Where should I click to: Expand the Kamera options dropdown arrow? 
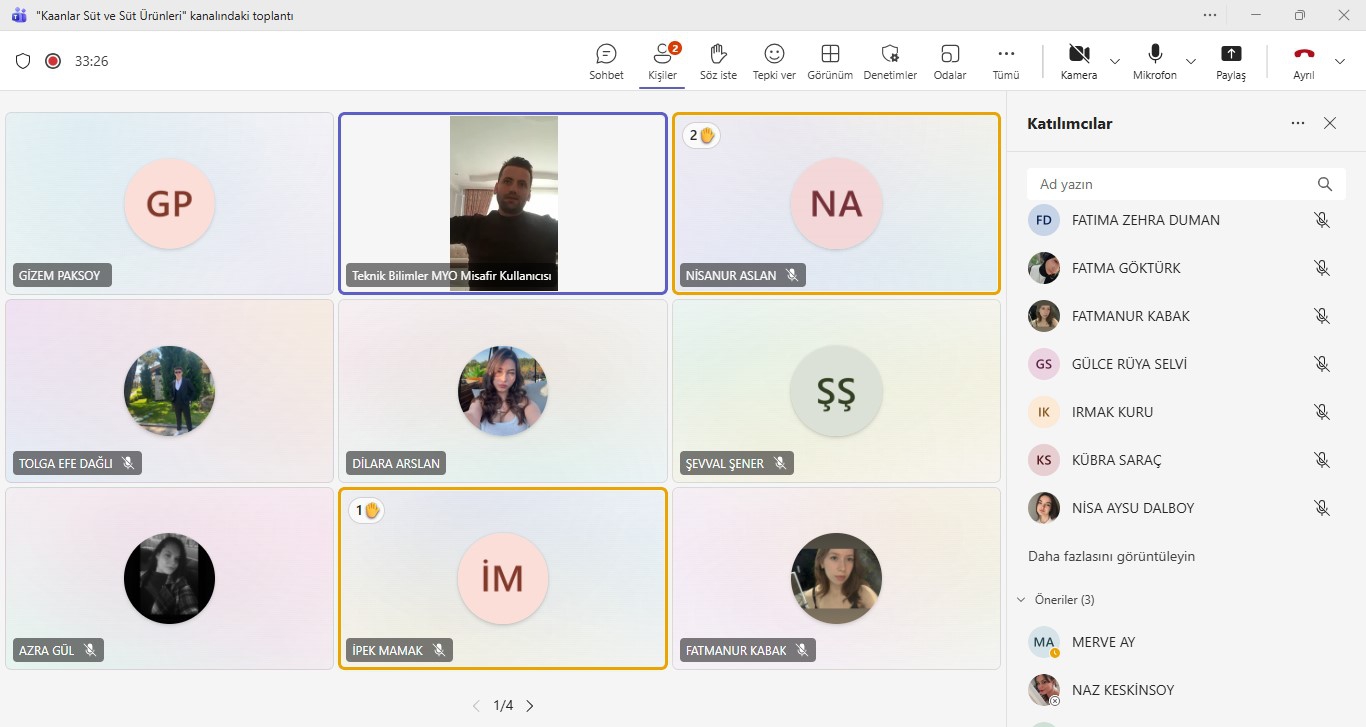pyautogui.click(x=1115, y=61)
